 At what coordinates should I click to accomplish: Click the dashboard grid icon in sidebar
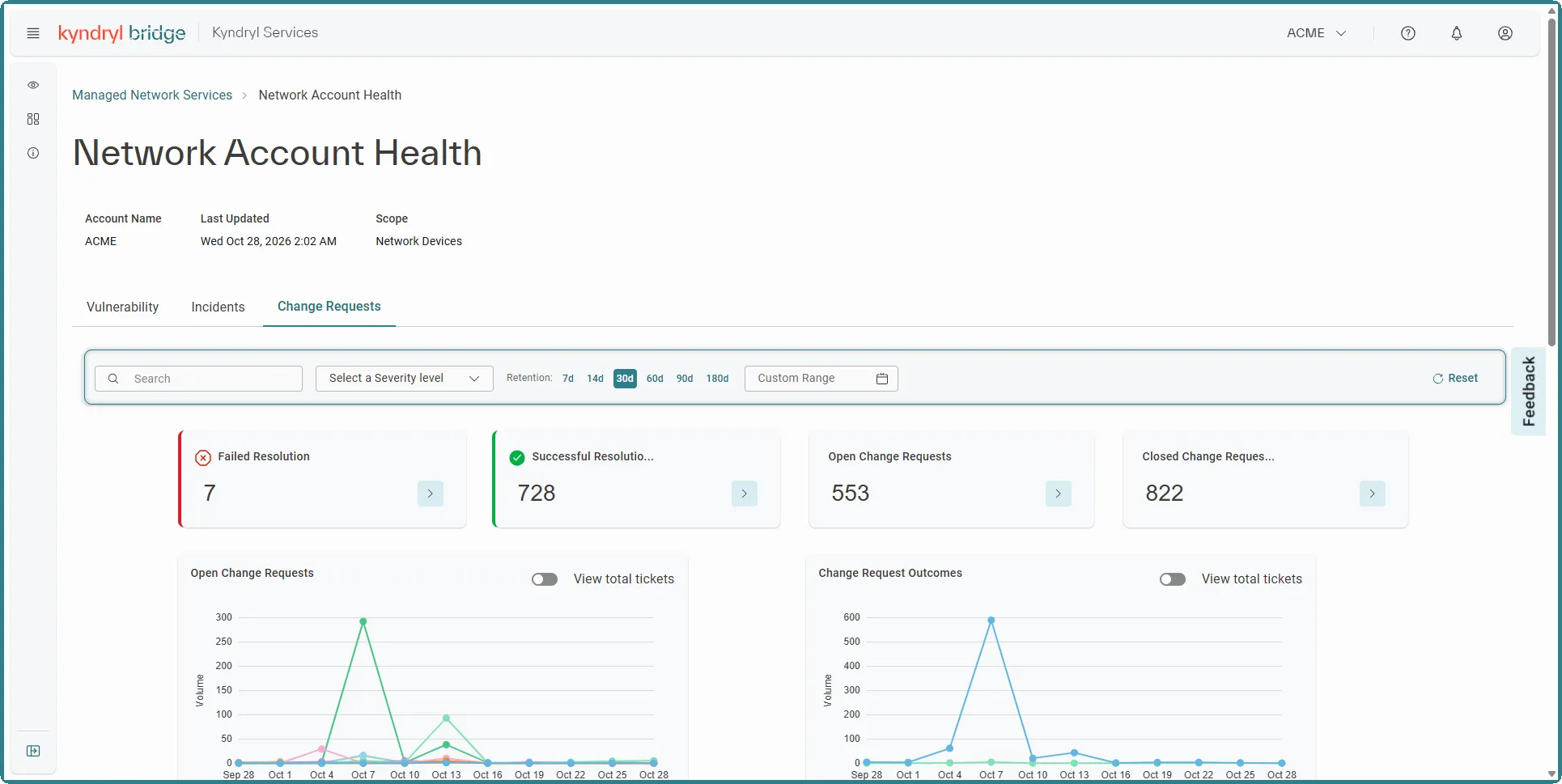pyautogui.click(x=33, y=119)
